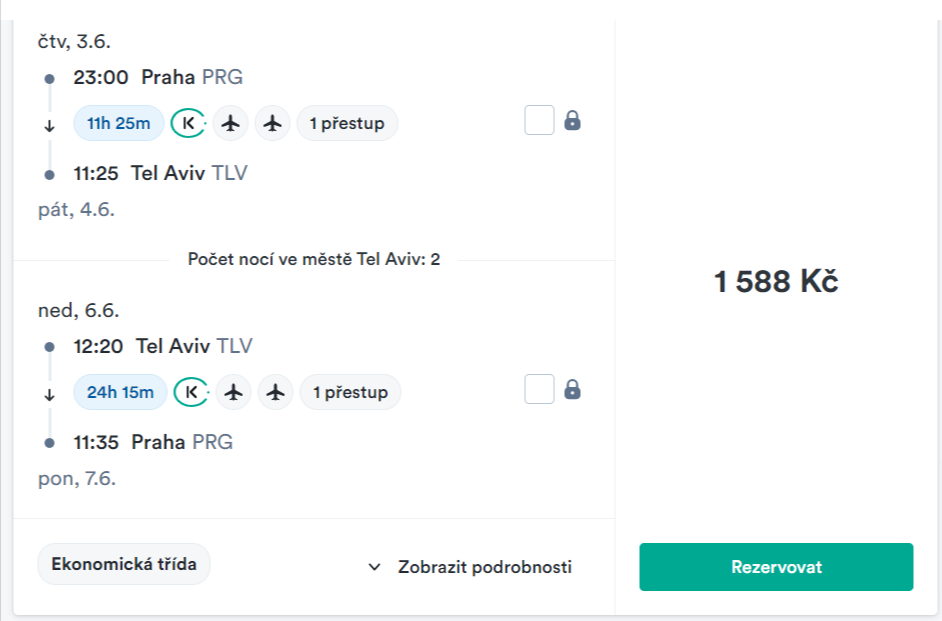942x621 pixels.
Task: Click the 11h 25m duration badge
Action: click(x=119, y=123)
